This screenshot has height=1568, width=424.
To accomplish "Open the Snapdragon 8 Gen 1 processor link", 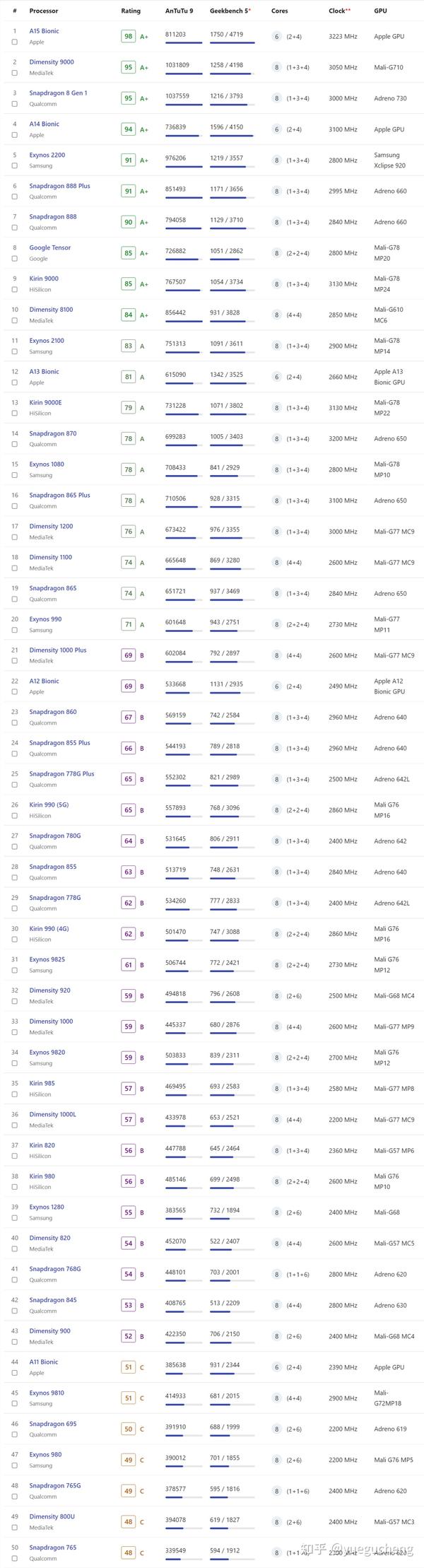I will click(58, 93).
